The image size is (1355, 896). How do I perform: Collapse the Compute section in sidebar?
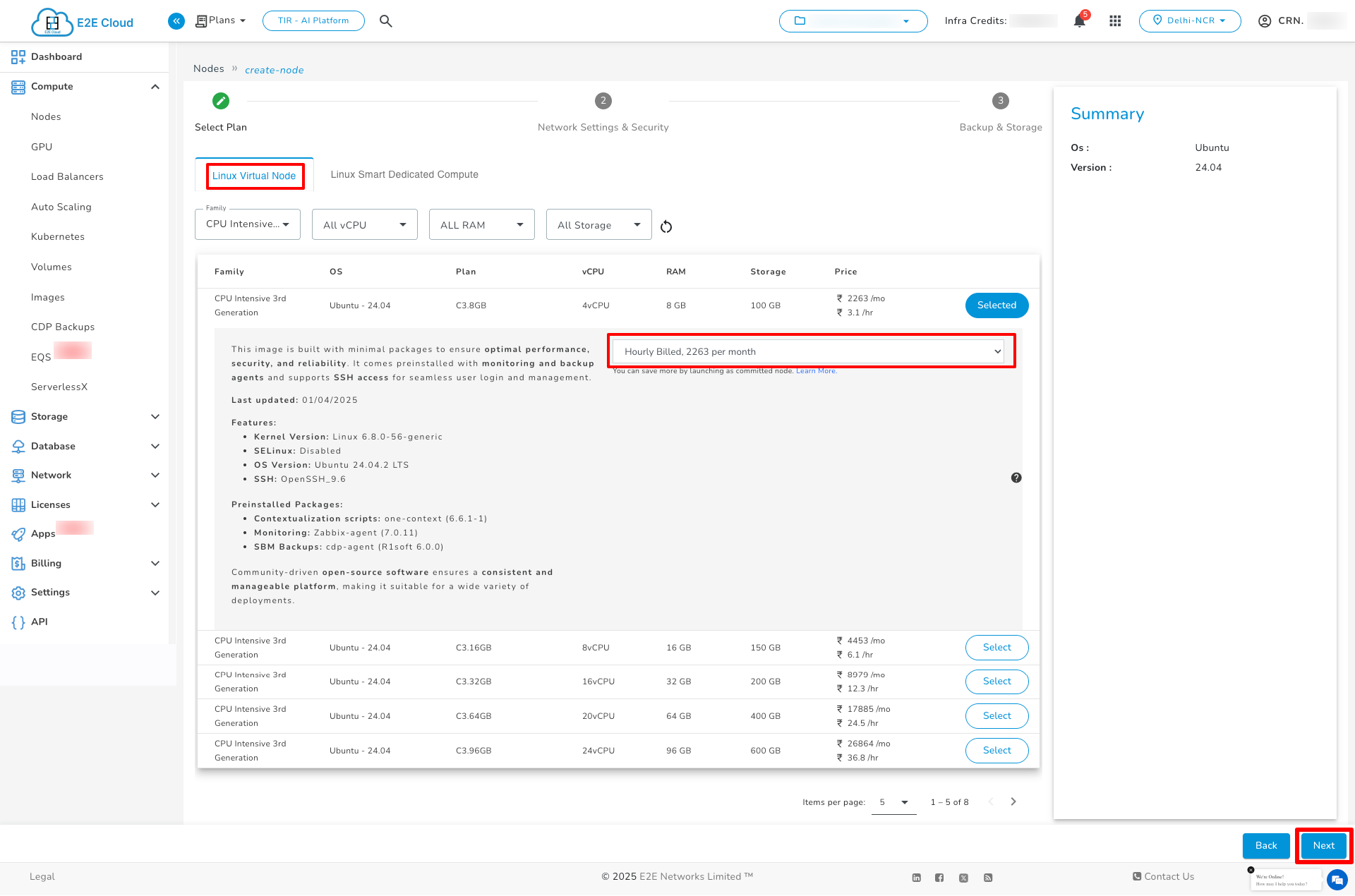(x=155, y=86)
